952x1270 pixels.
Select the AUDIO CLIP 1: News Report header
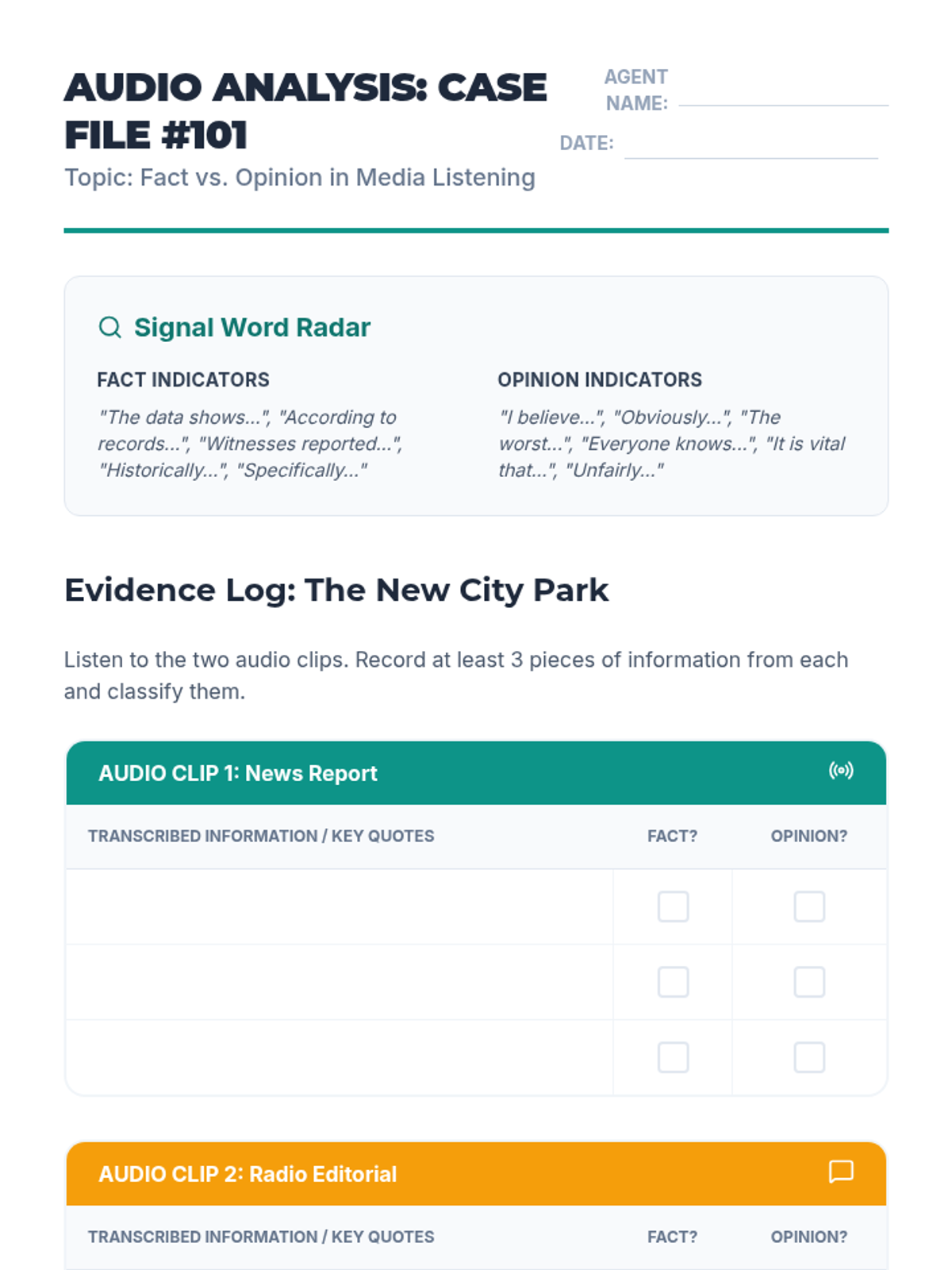(x=238, y=773)
